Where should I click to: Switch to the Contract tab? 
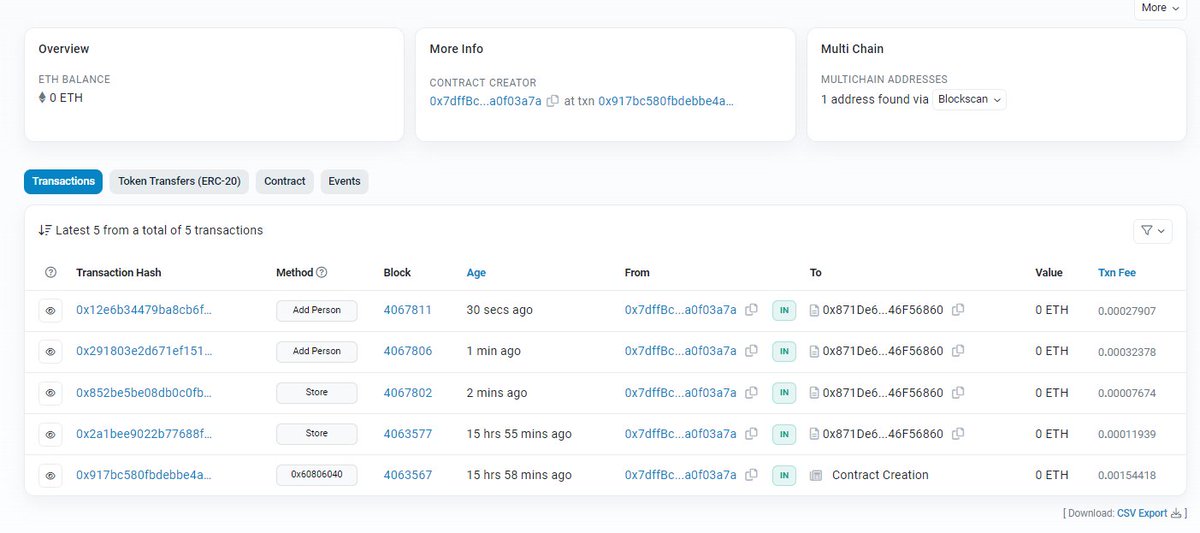tap(285, 181)
